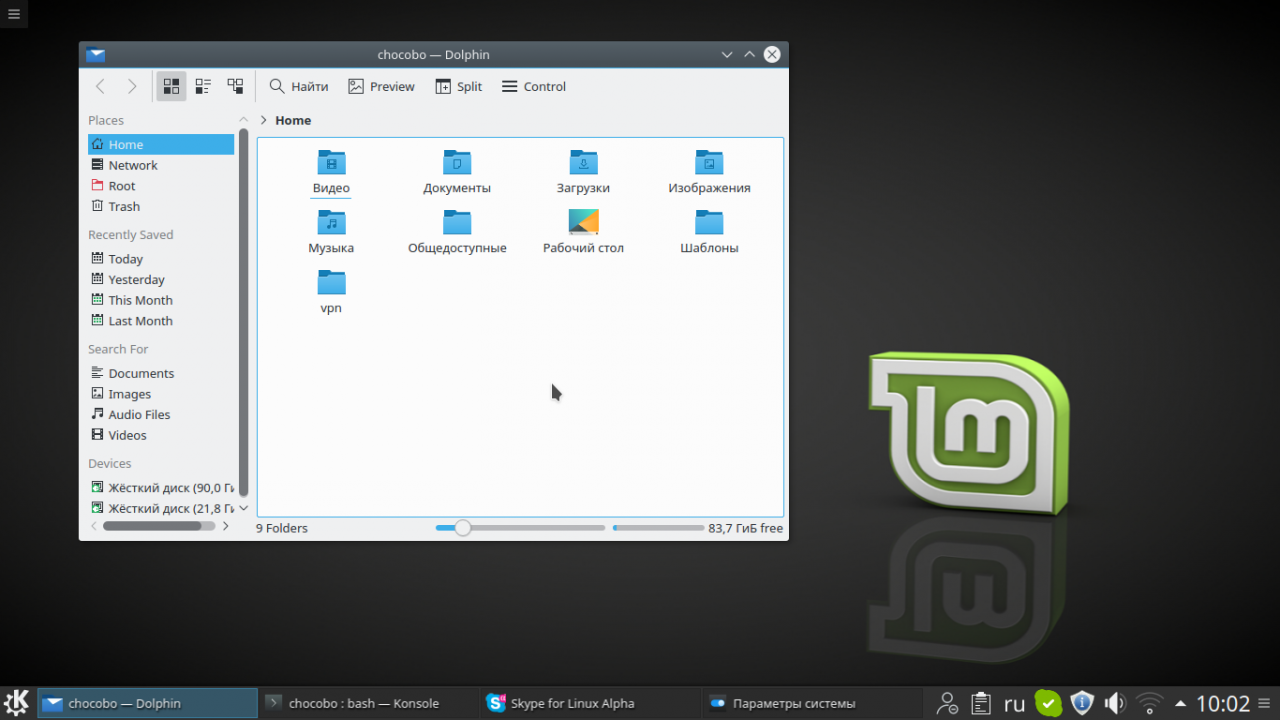Search for Videos
This screenshot has height=720, width=1280.
tap(161, 435)
